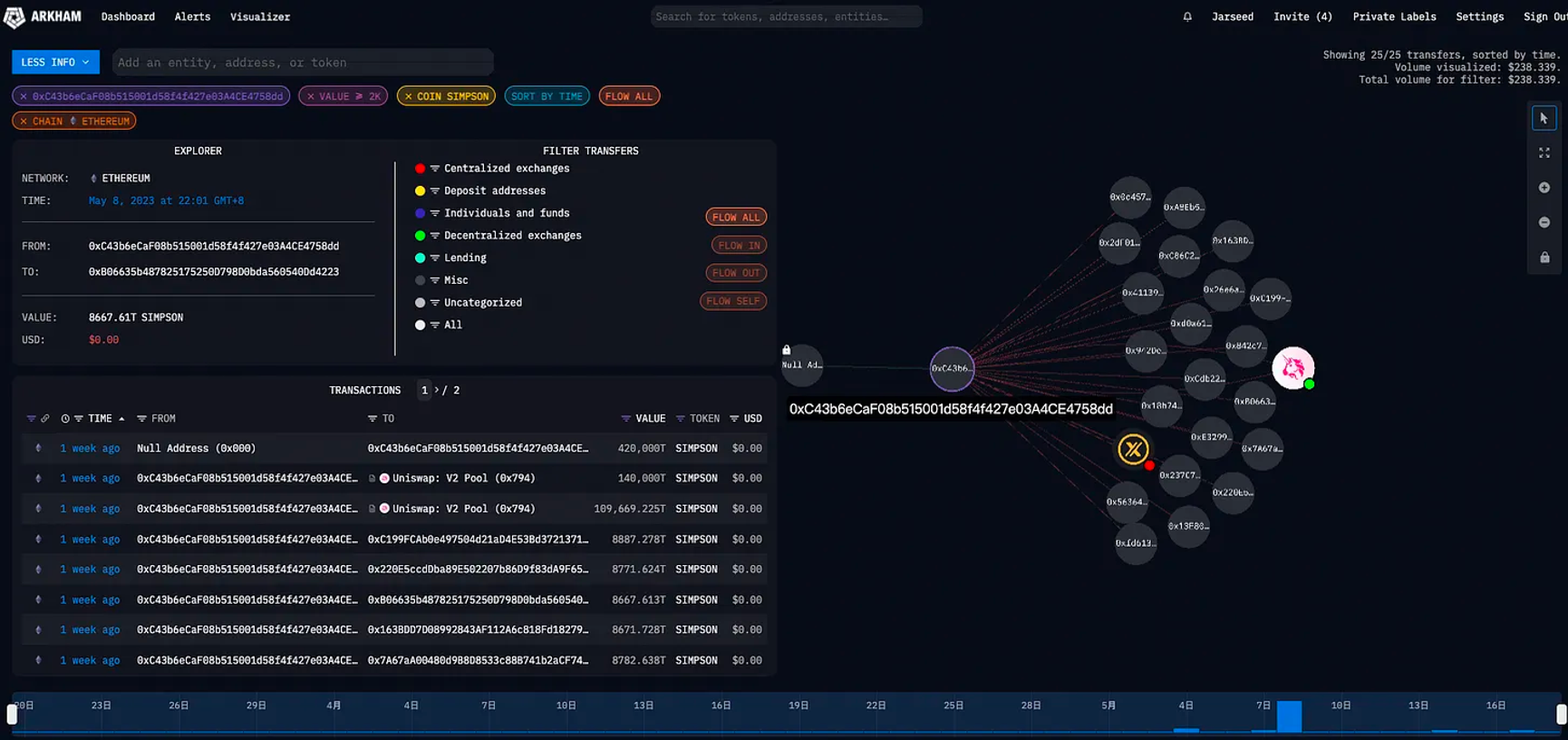Viewport: 1568px width, 740px height.
Task: Click the Arkham logo icon
Action: 15,17
